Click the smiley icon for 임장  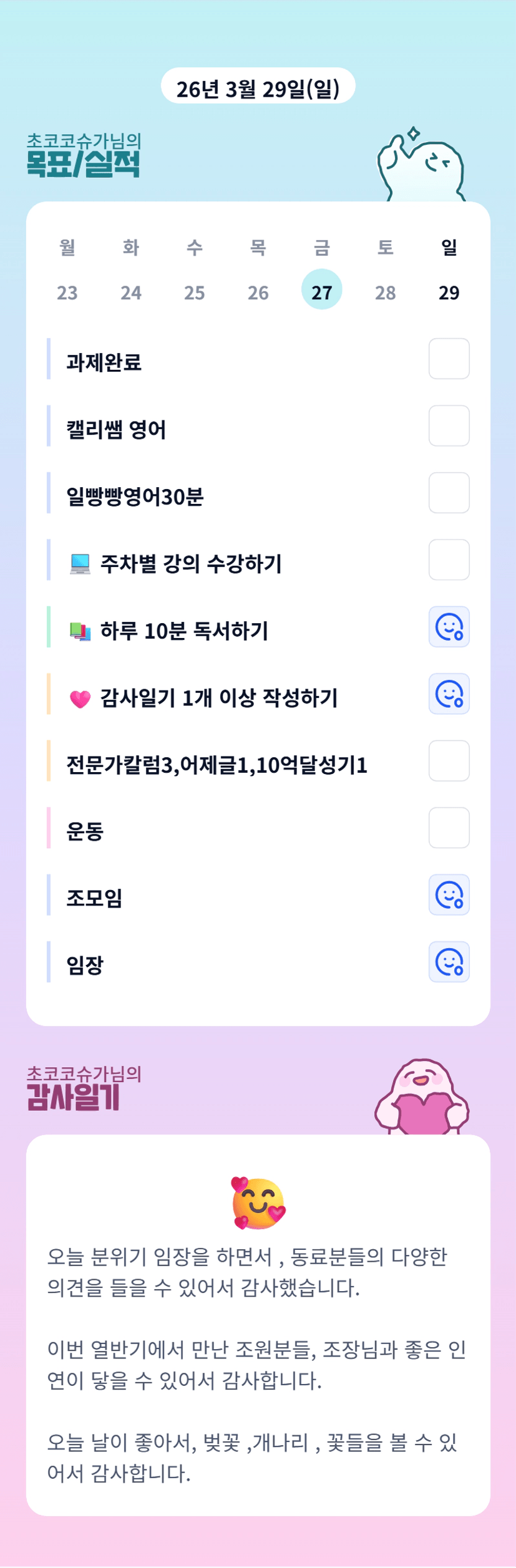449,962
